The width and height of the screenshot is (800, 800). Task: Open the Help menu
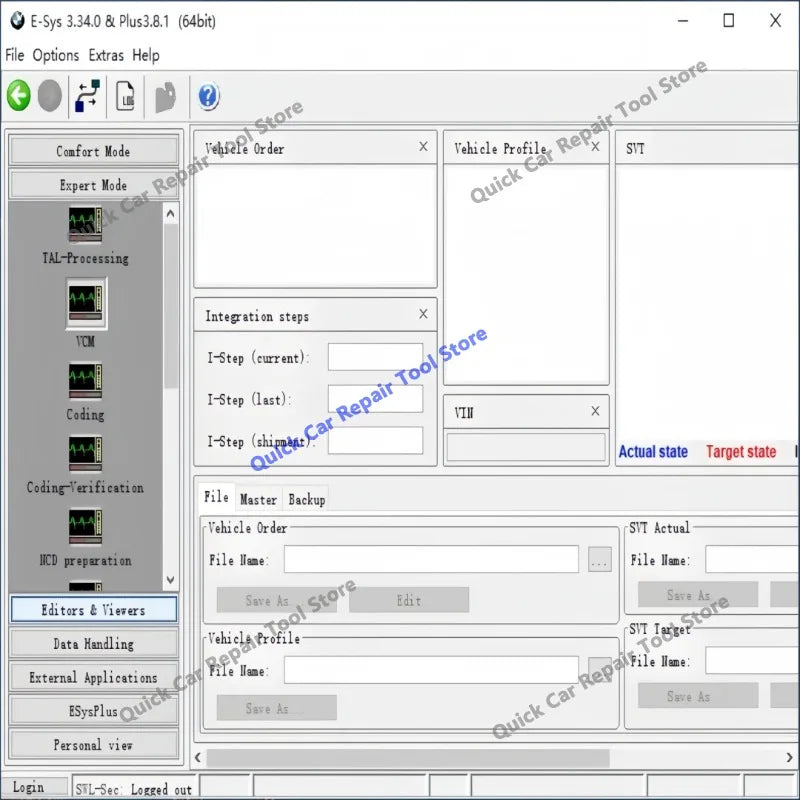coord(146,55)
